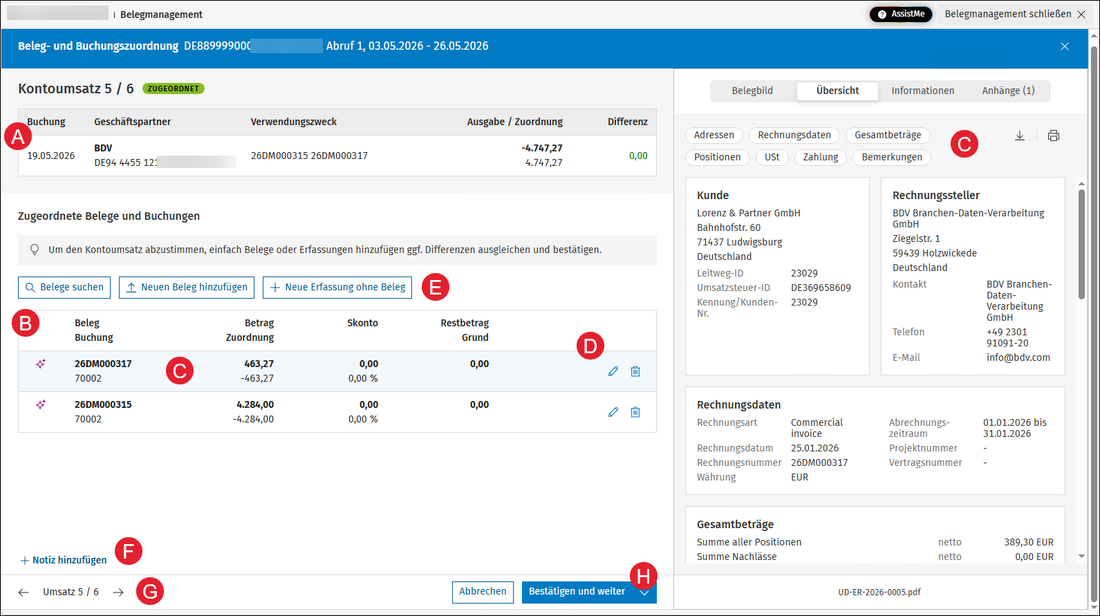
Task: Jump to the Bemerkungen section
Action: (892, 157)
